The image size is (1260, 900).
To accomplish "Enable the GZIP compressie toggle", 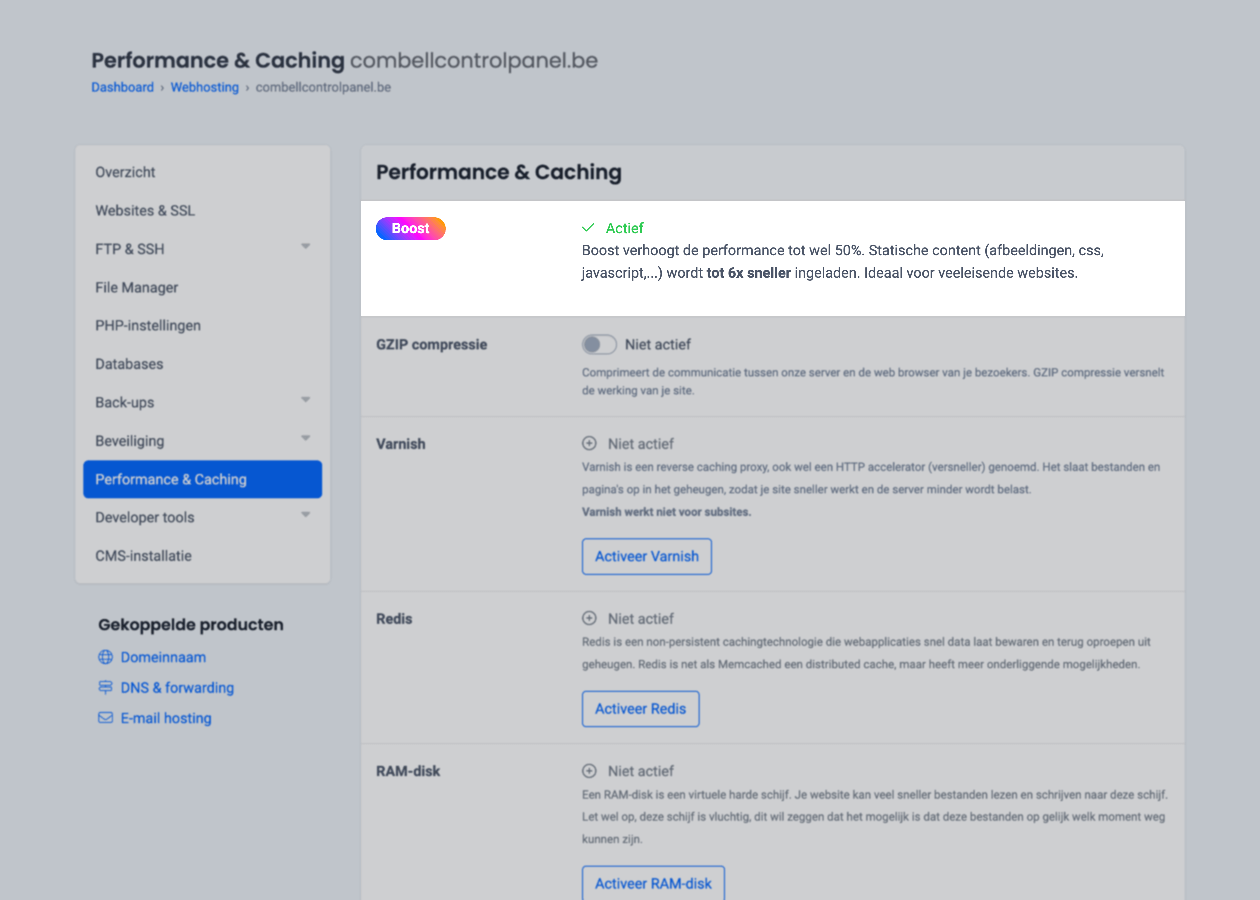I will click(x=599, y=344).
